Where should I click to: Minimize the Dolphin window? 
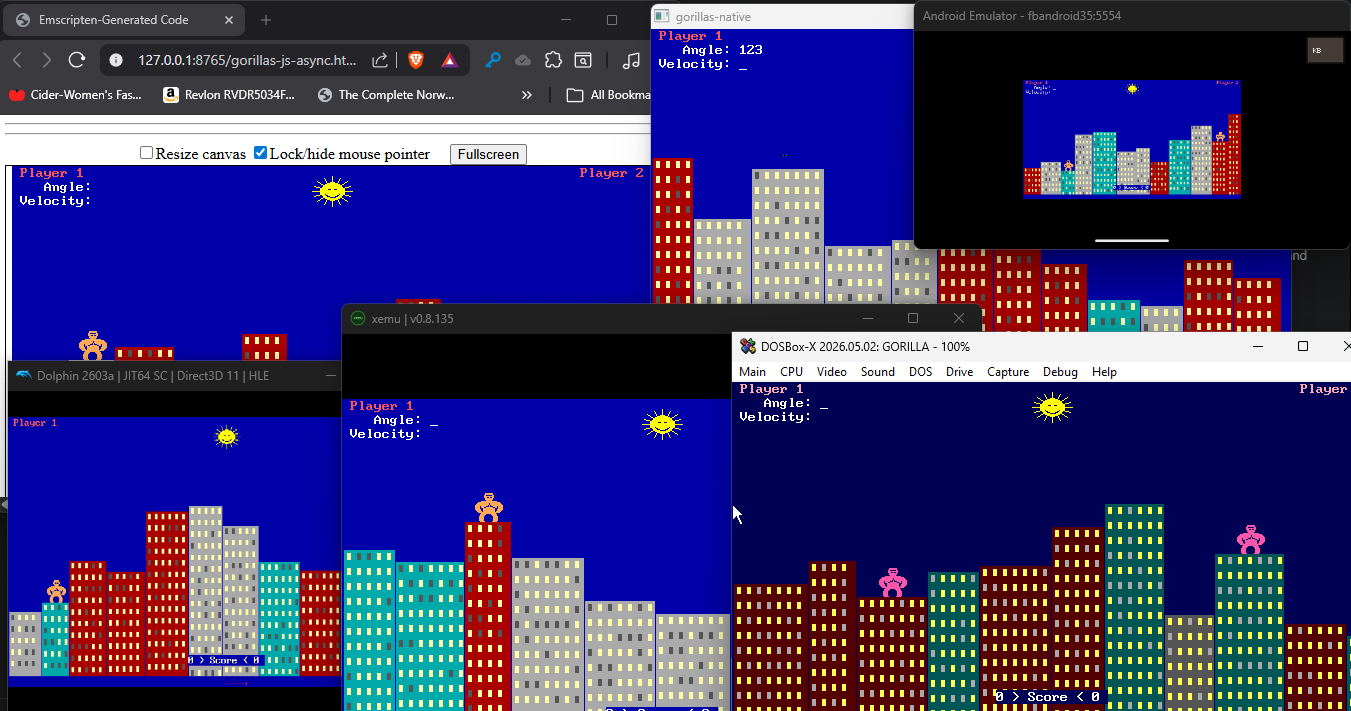click(x=331, y=376)
